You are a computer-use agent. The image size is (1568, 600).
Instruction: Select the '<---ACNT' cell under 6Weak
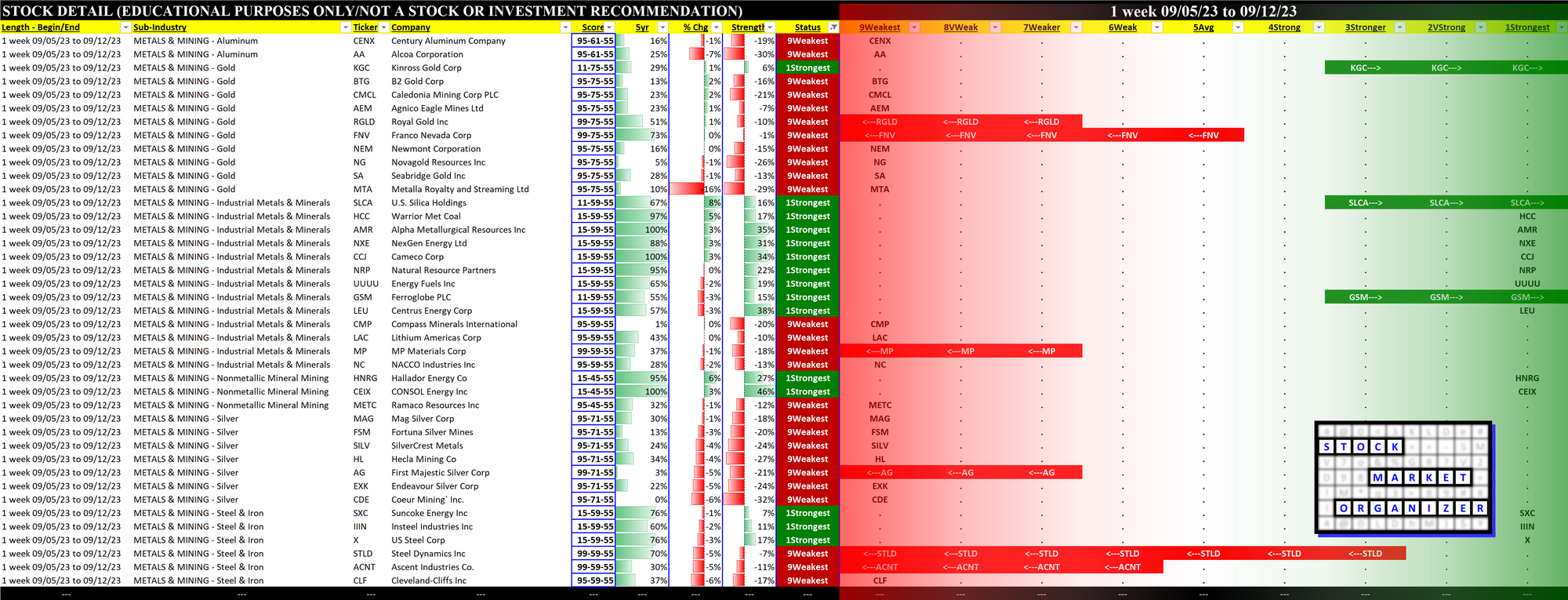tap(1123, 567)
